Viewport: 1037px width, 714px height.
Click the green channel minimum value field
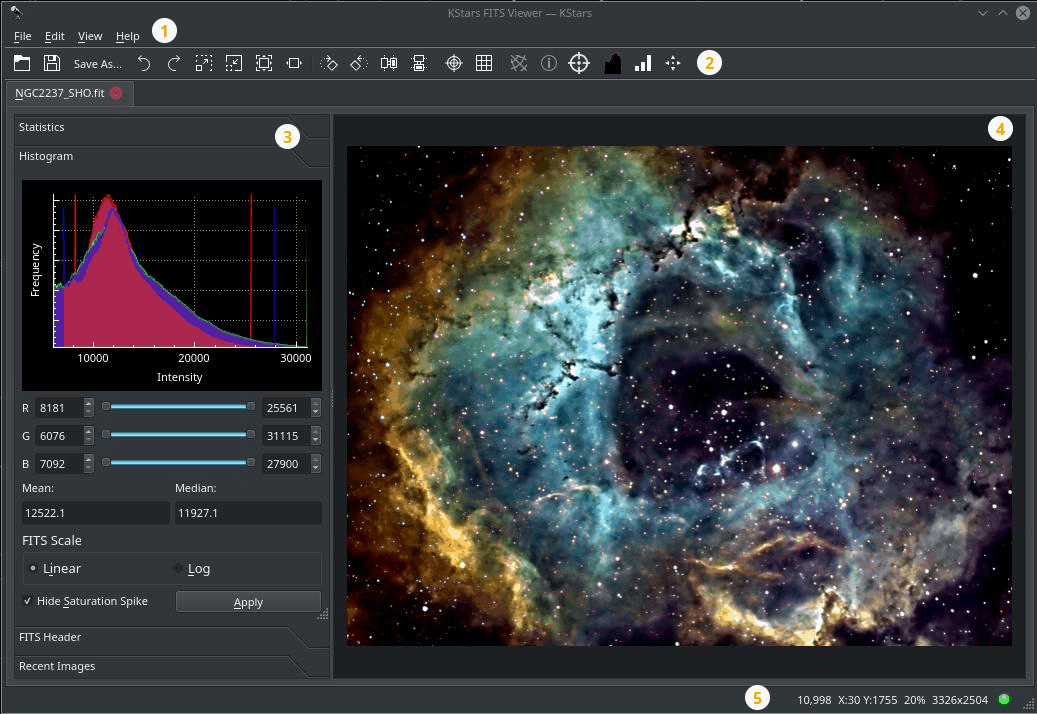(x=58, y=436)
